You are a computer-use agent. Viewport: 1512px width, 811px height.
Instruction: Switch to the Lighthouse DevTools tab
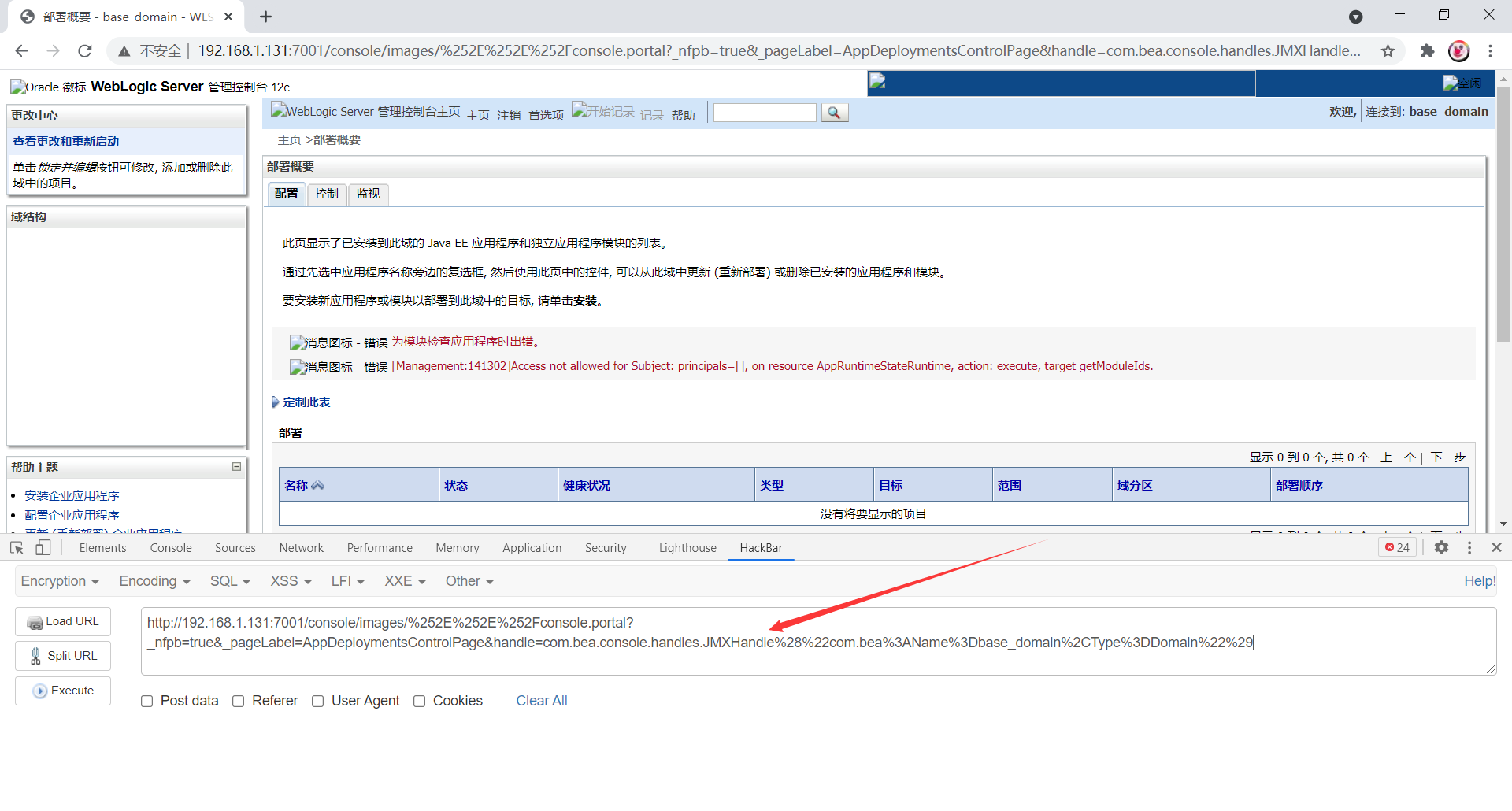click(x=687, y=548)
